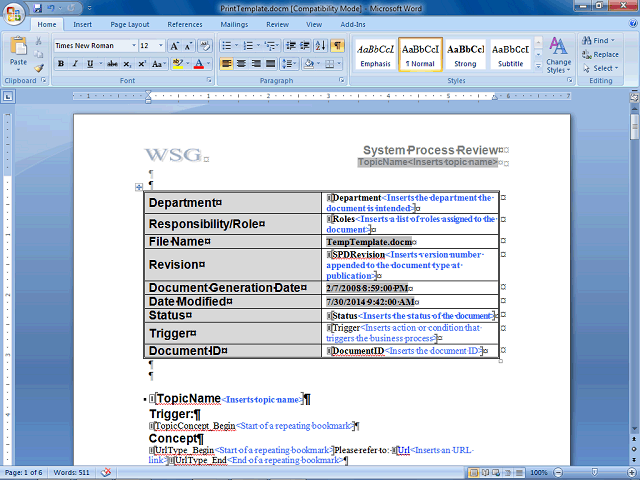This screenshot has width=640, height=480.
Task: Open Font dialog launcher
Action: pyautogui.click(x=209, y=80)
